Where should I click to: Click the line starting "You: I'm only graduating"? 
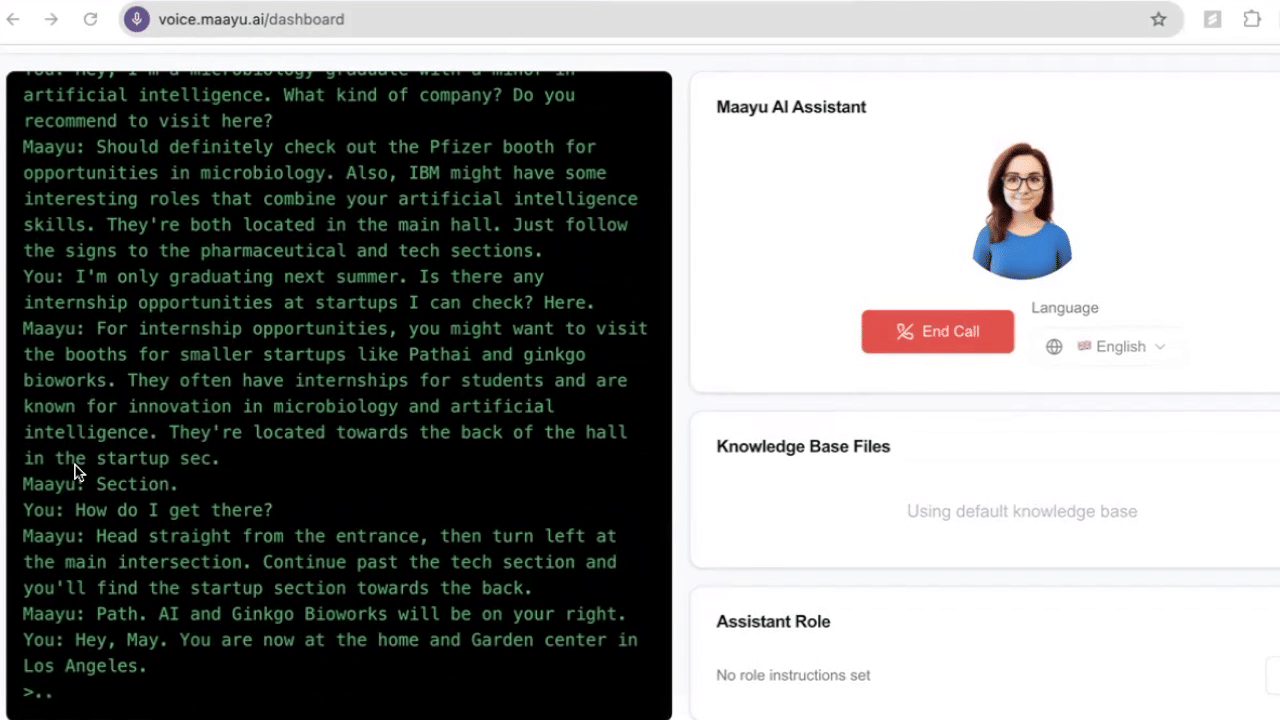coord(283,277)
